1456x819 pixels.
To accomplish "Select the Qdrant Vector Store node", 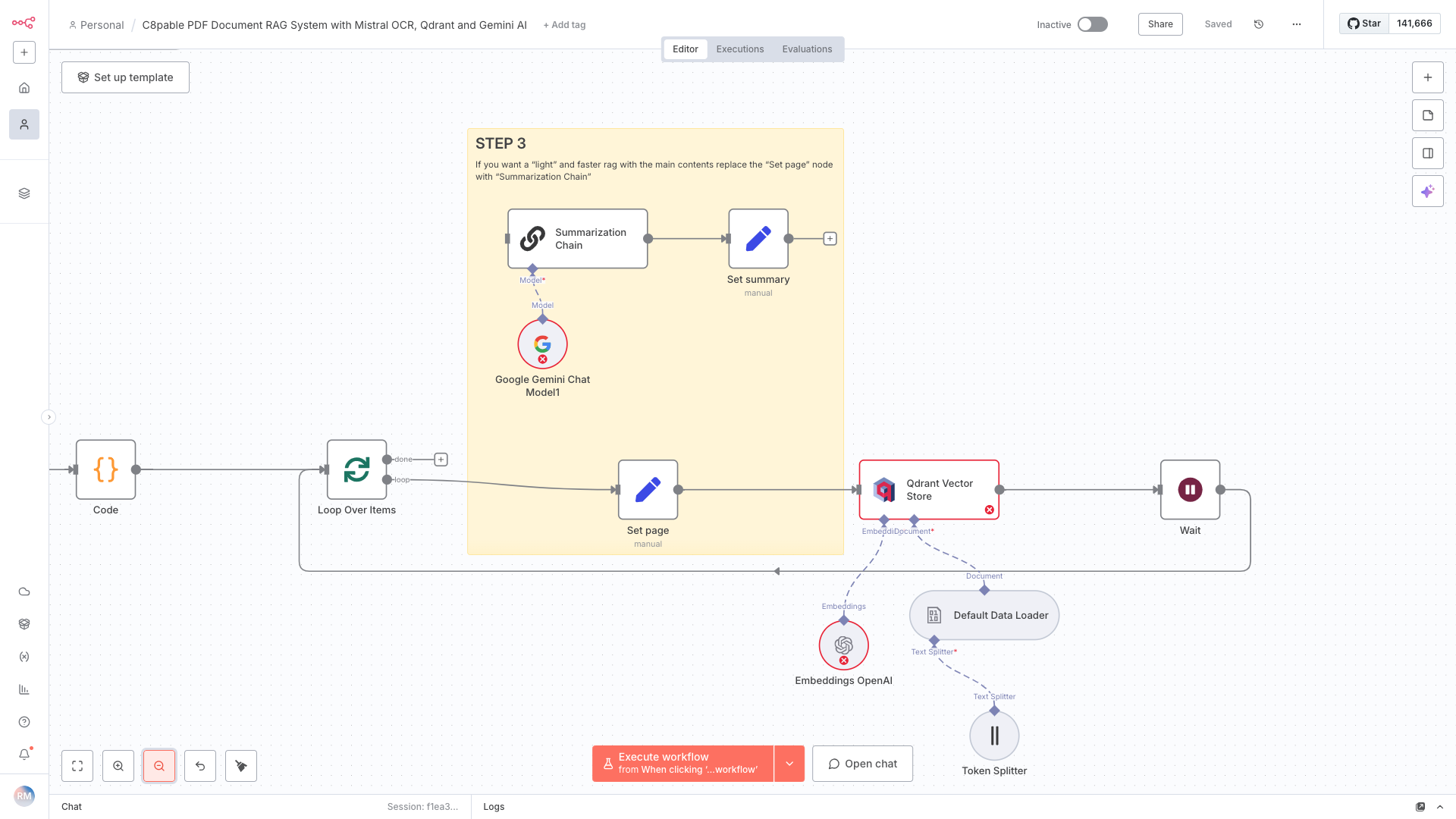I will [x=929, y=490].
